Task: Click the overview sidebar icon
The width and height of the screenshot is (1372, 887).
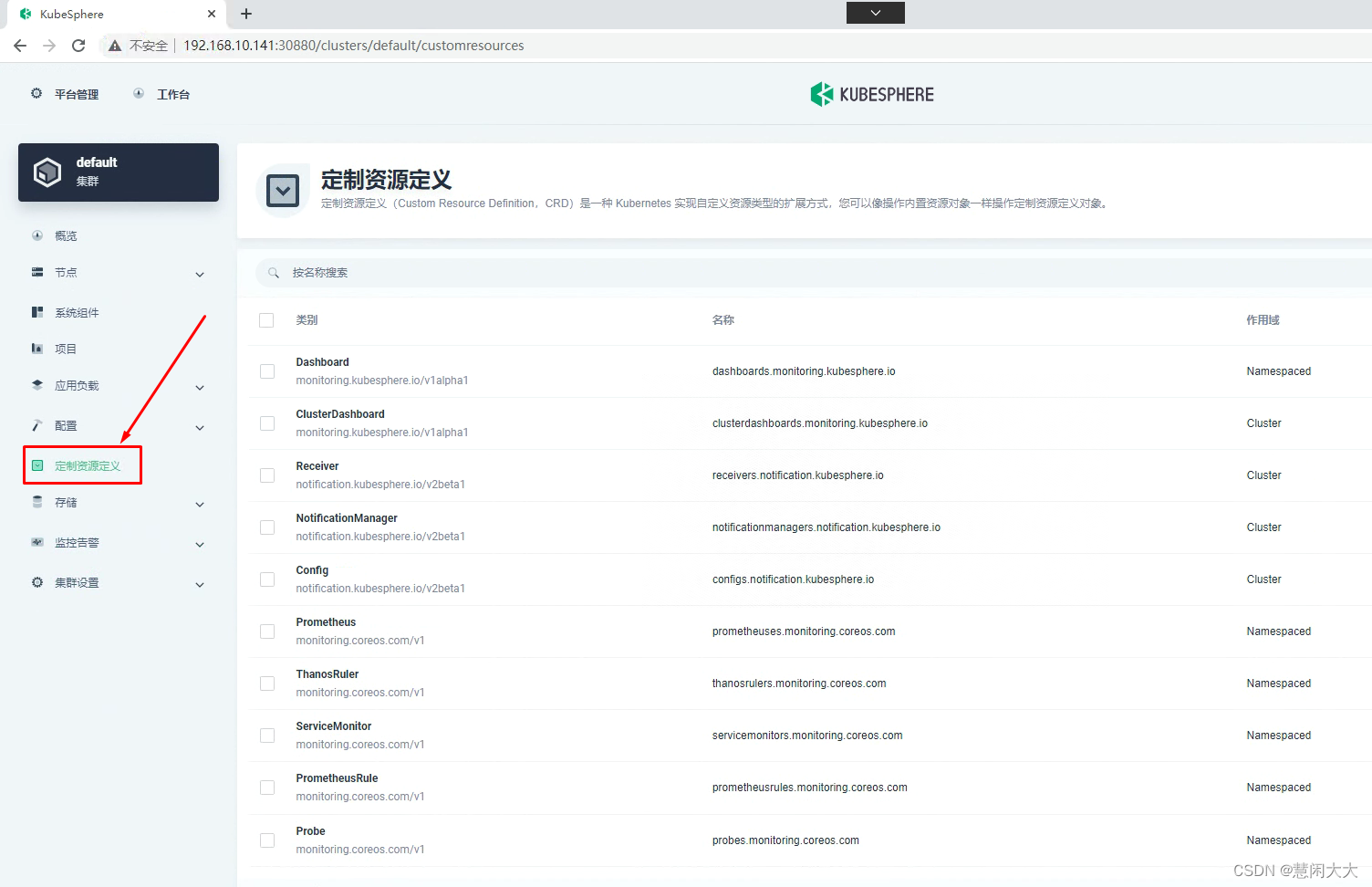Action: tap(37, 235)
